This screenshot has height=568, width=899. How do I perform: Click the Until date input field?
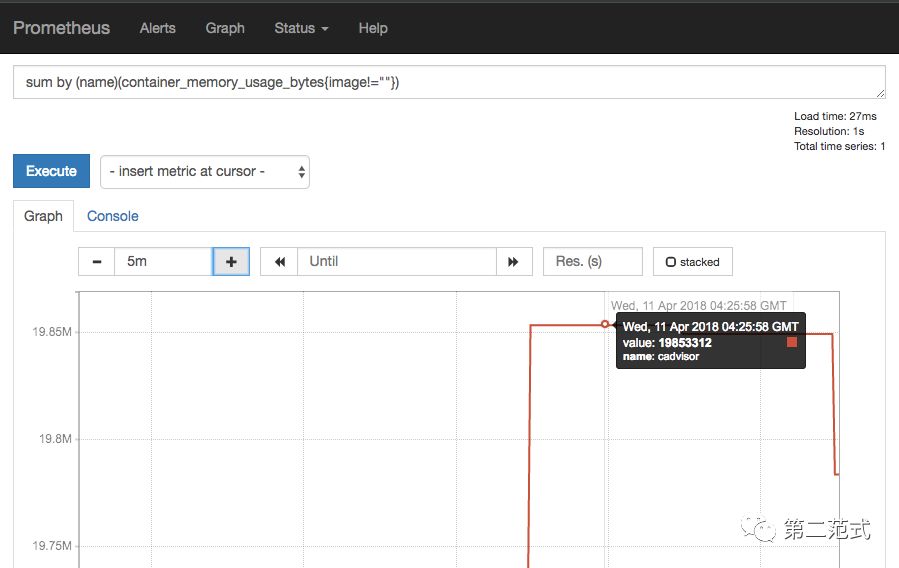(x=397, y=262)
